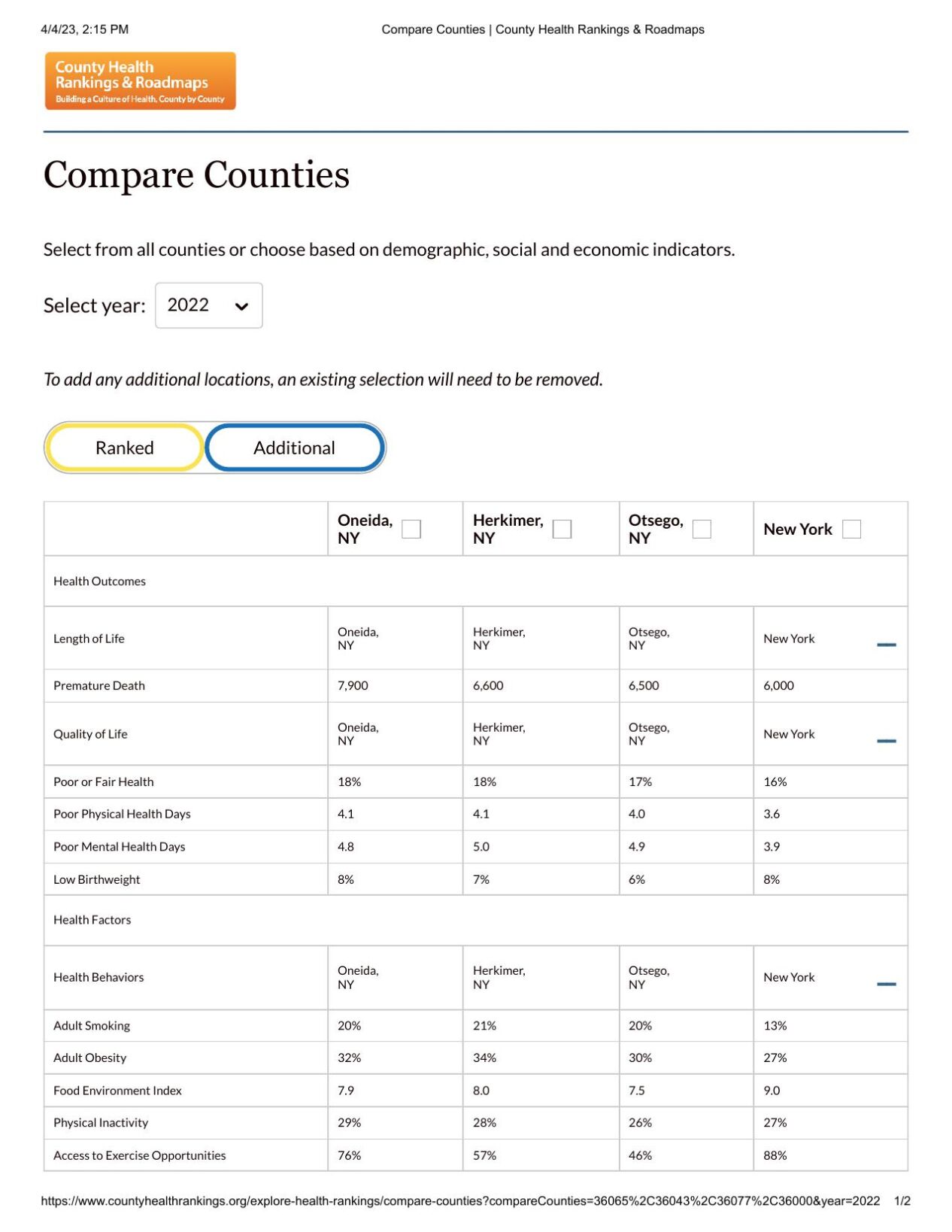This screenshot has height=1232, width=952.
Task: Click Otsego premature death value 6,500
Action: tap(644, 685)
